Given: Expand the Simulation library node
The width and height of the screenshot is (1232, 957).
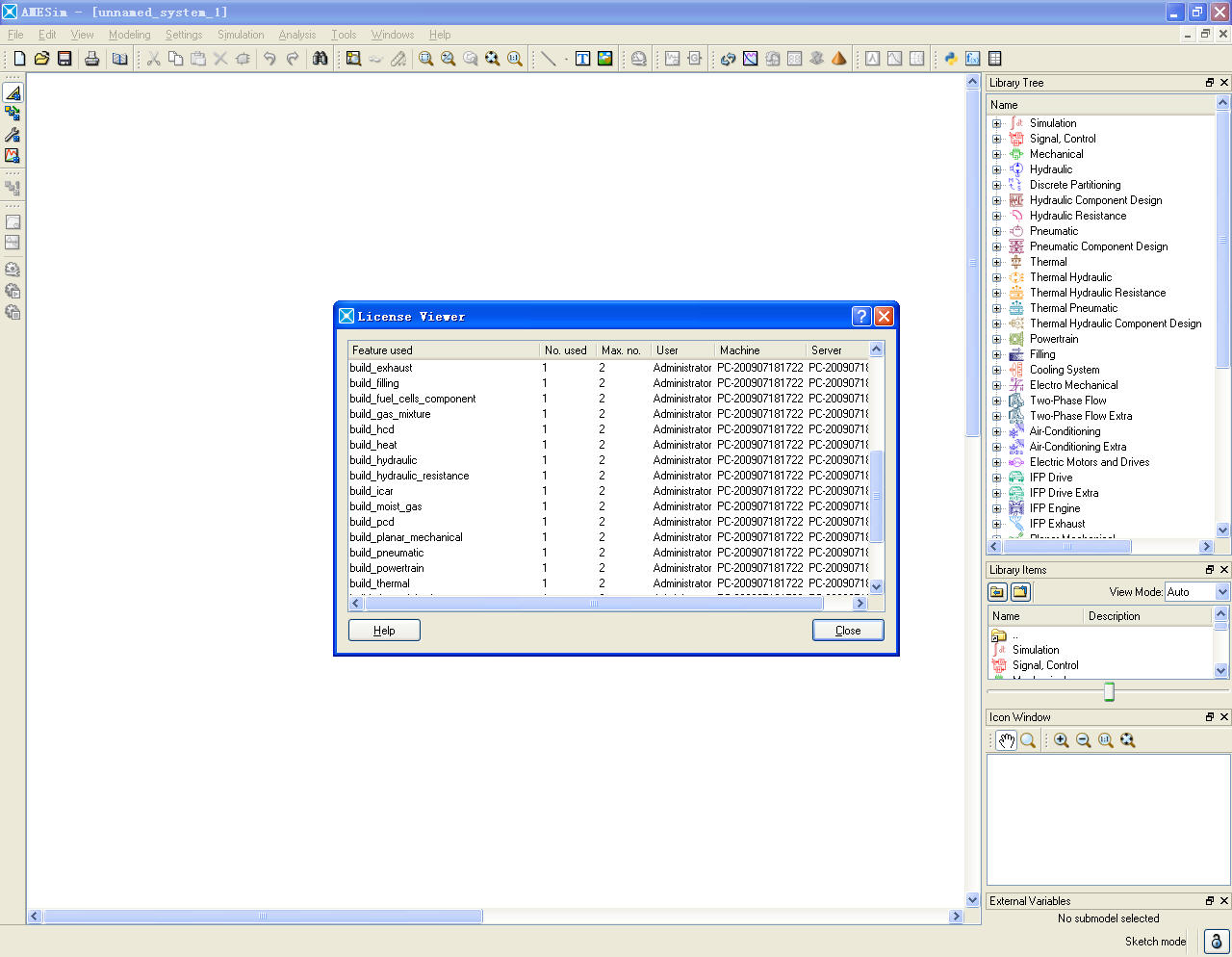Looking at the screenshot, I should 997,123.
